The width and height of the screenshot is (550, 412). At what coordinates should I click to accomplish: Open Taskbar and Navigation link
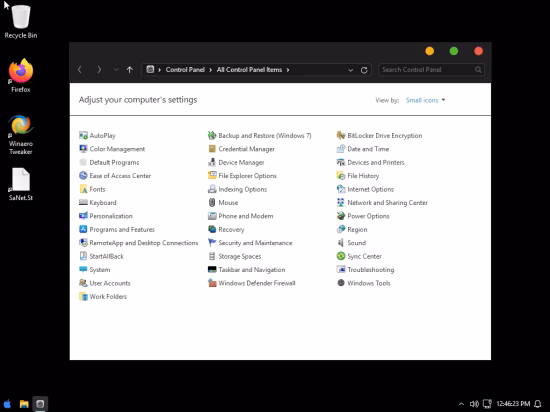(252, 270)
